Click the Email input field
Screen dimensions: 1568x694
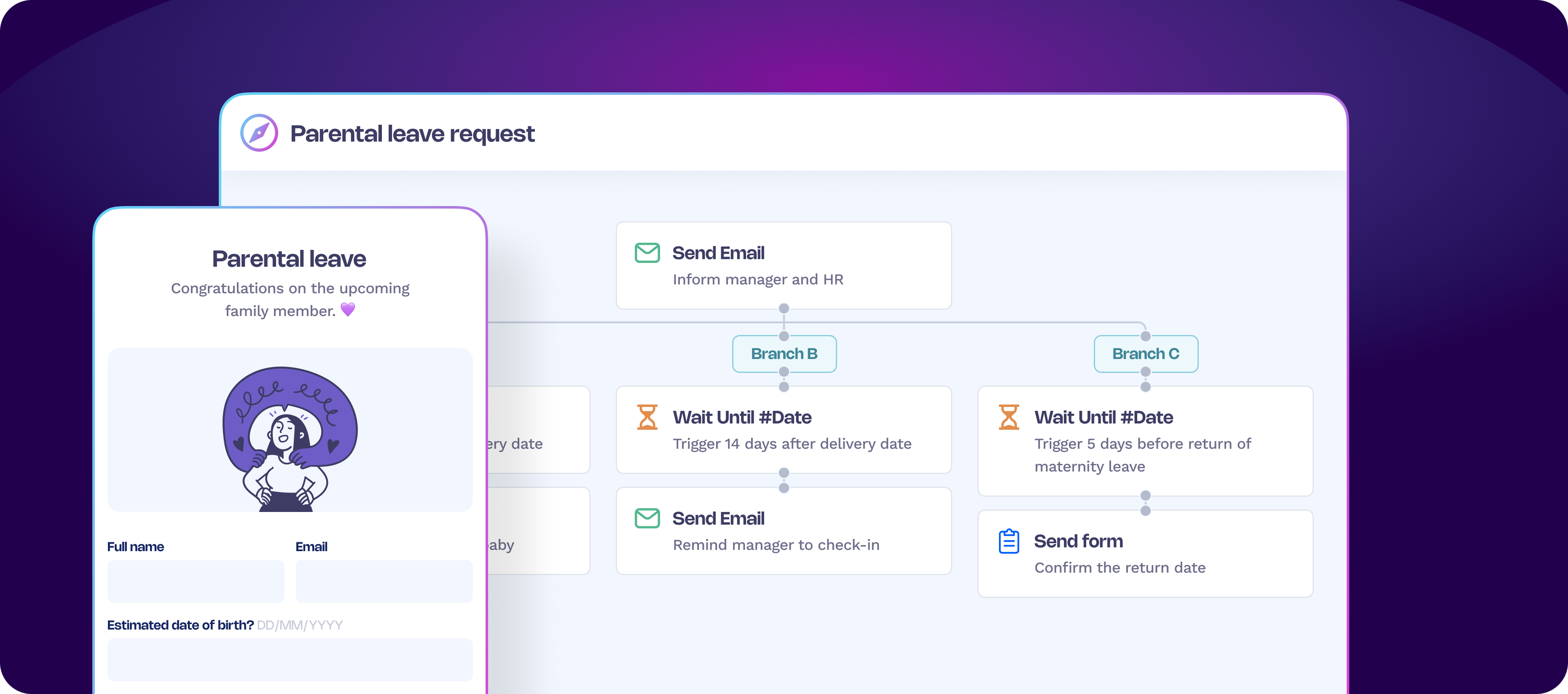click(x=384, y=581)
